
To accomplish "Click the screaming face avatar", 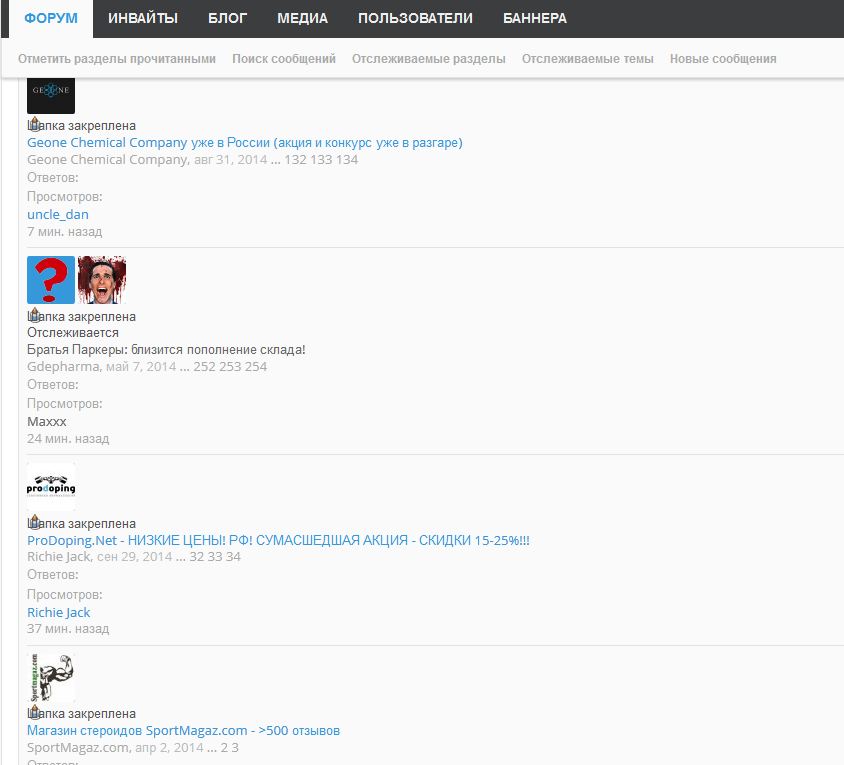I will tap(102, 280).
